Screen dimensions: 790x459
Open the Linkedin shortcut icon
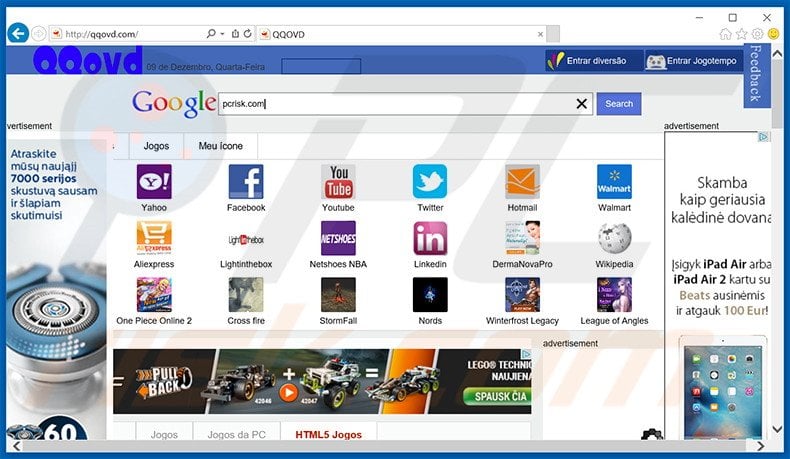point(430,238)
